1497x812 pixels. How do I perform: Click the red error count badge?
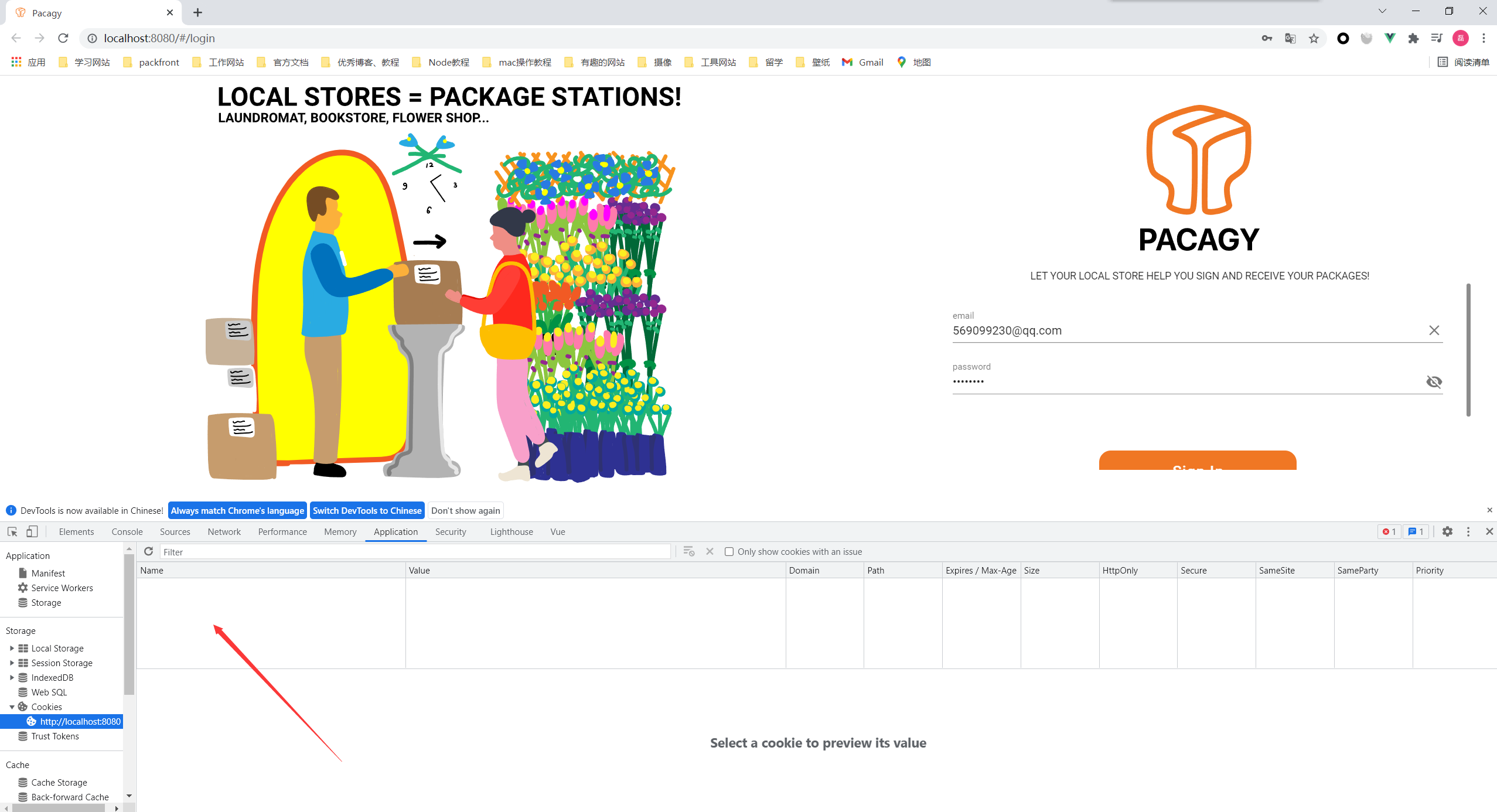coord(1389,531)
